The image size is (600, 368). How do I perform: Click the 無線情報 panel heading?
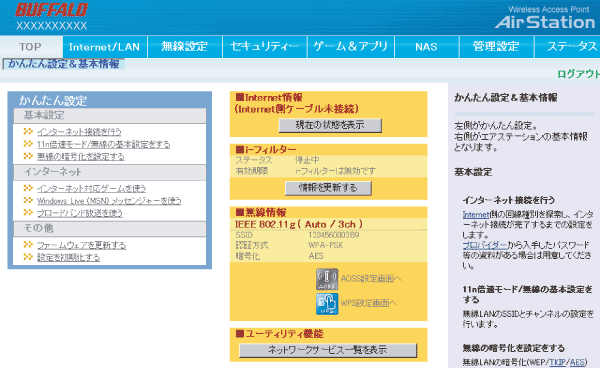point(261,212)
